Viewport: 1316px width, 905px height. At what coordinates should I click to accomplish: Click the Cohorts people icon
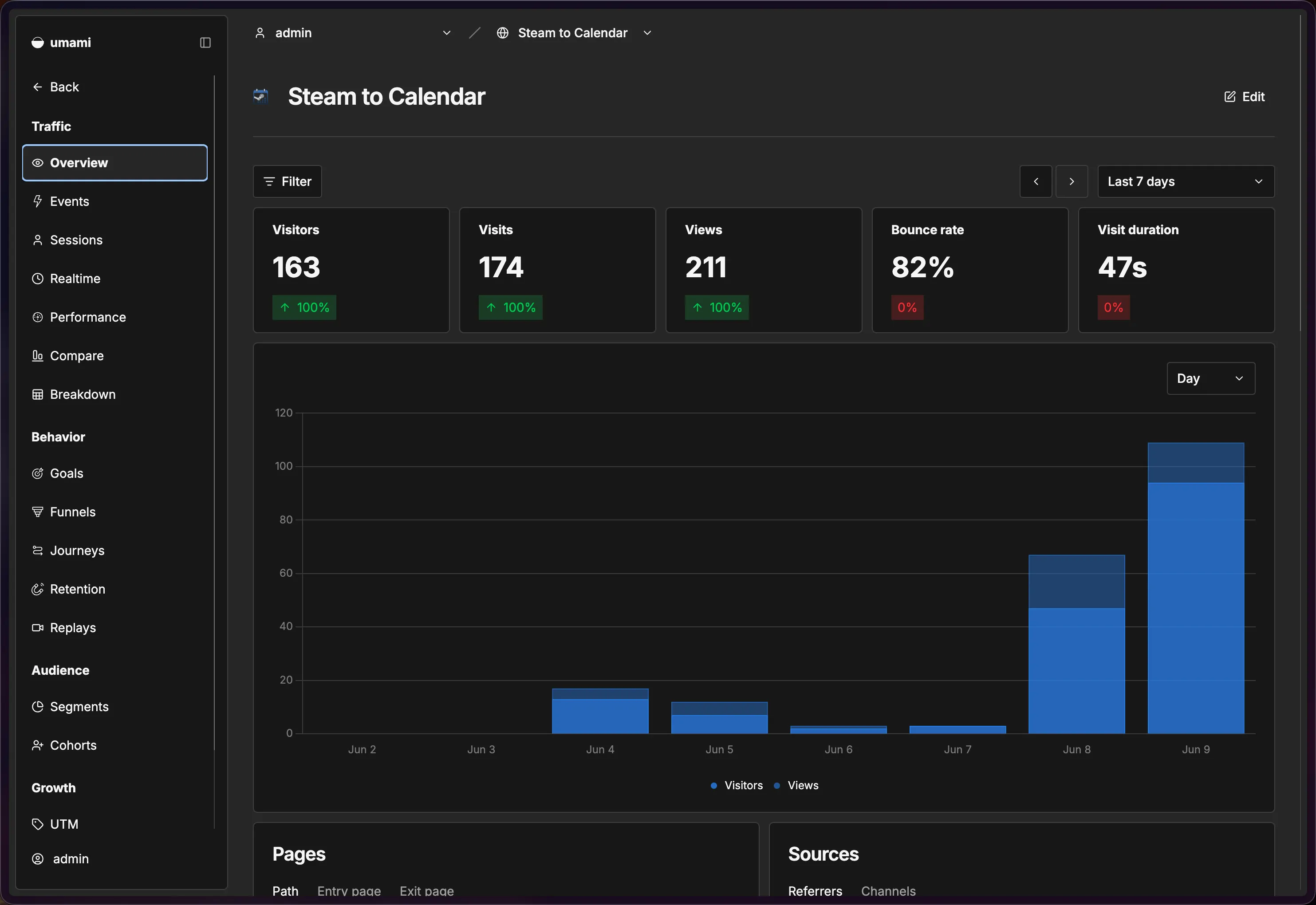[x=37, y=745]
